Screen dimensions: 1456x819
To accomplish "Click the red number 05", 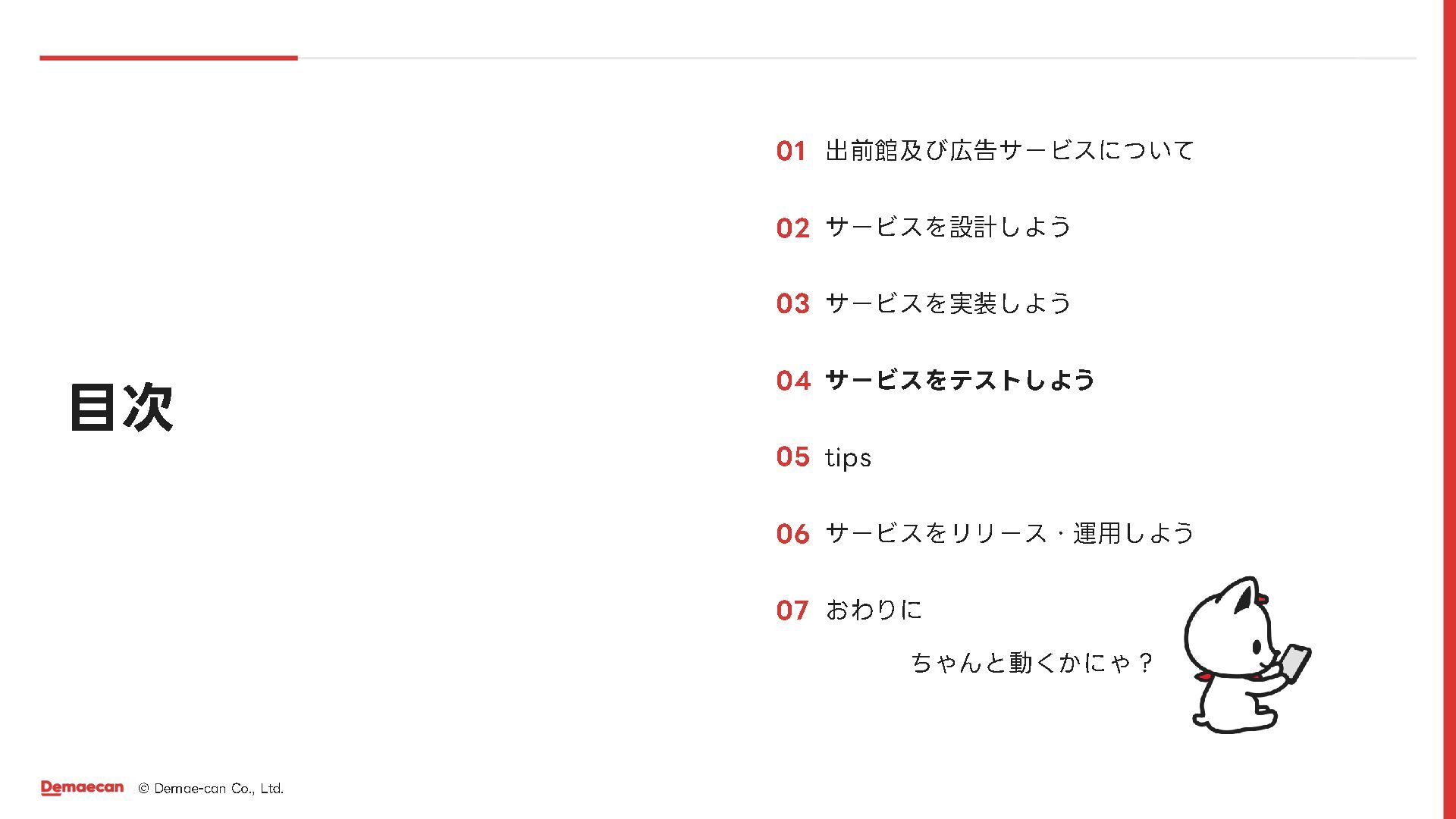I will (x=792, y=457).
